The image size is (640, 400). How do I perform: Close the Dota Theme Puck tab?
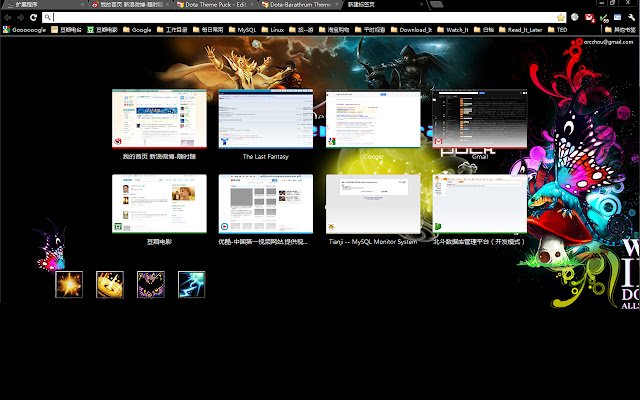click(251, 4)
